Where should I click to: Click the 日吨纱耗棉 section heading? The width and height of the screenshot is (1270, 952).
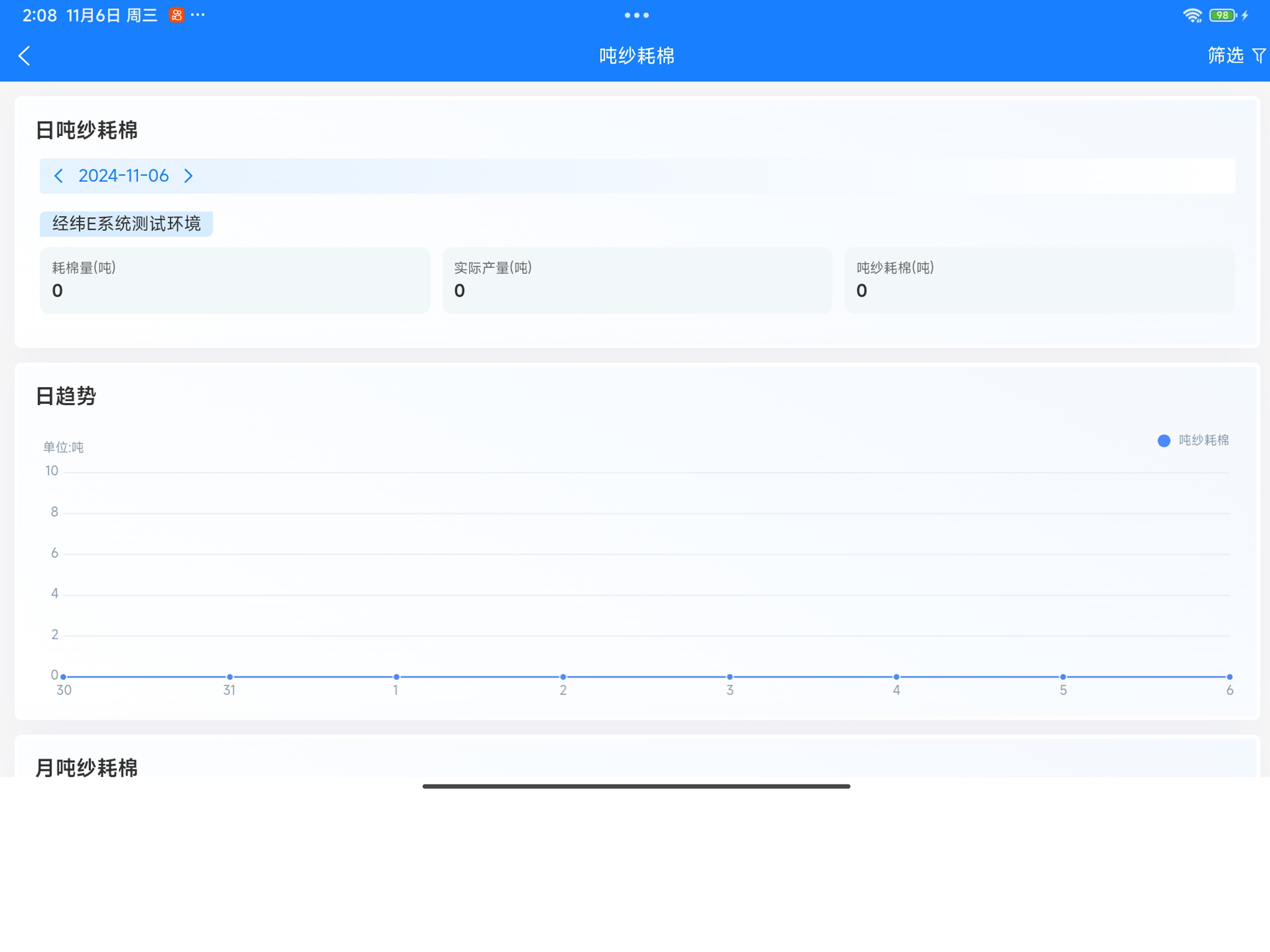87,130
